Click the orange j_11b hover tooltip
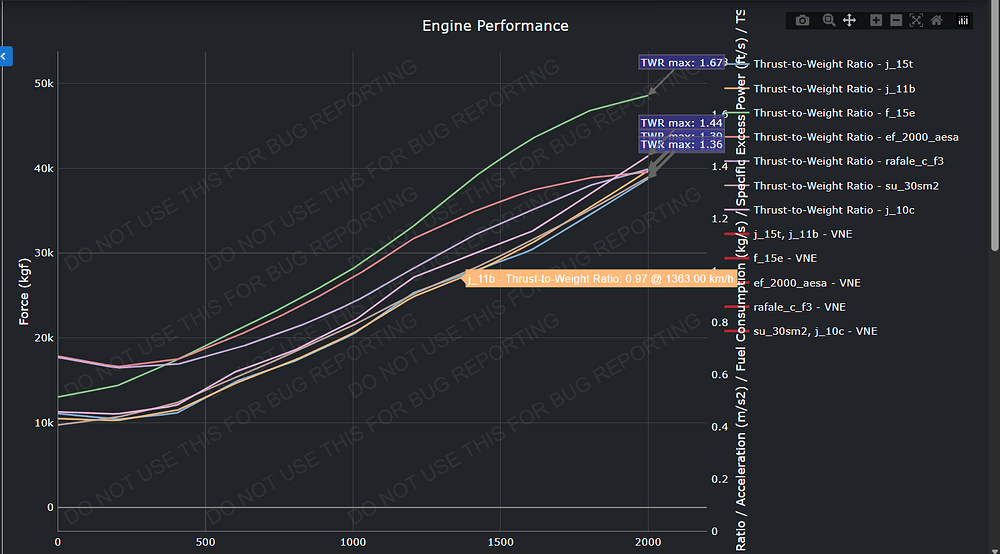The image size is (1000, 554). click(600, 279)
